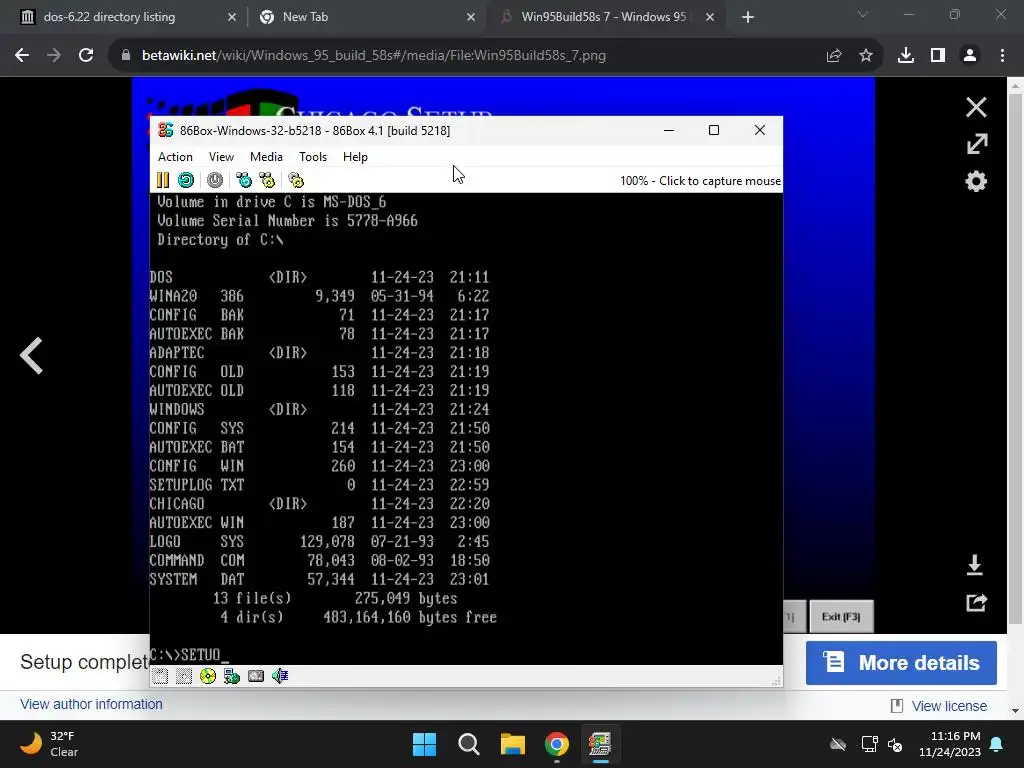Show previous image with left arrow
The height and width of the screenshot is (768, 1024).
31,356
